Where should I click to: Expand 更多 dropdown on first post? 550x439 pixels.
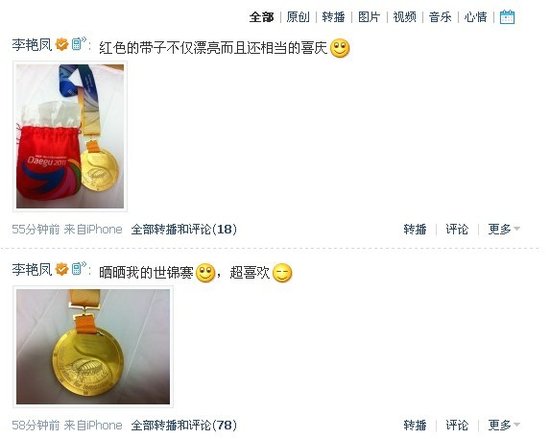point(504,229)
